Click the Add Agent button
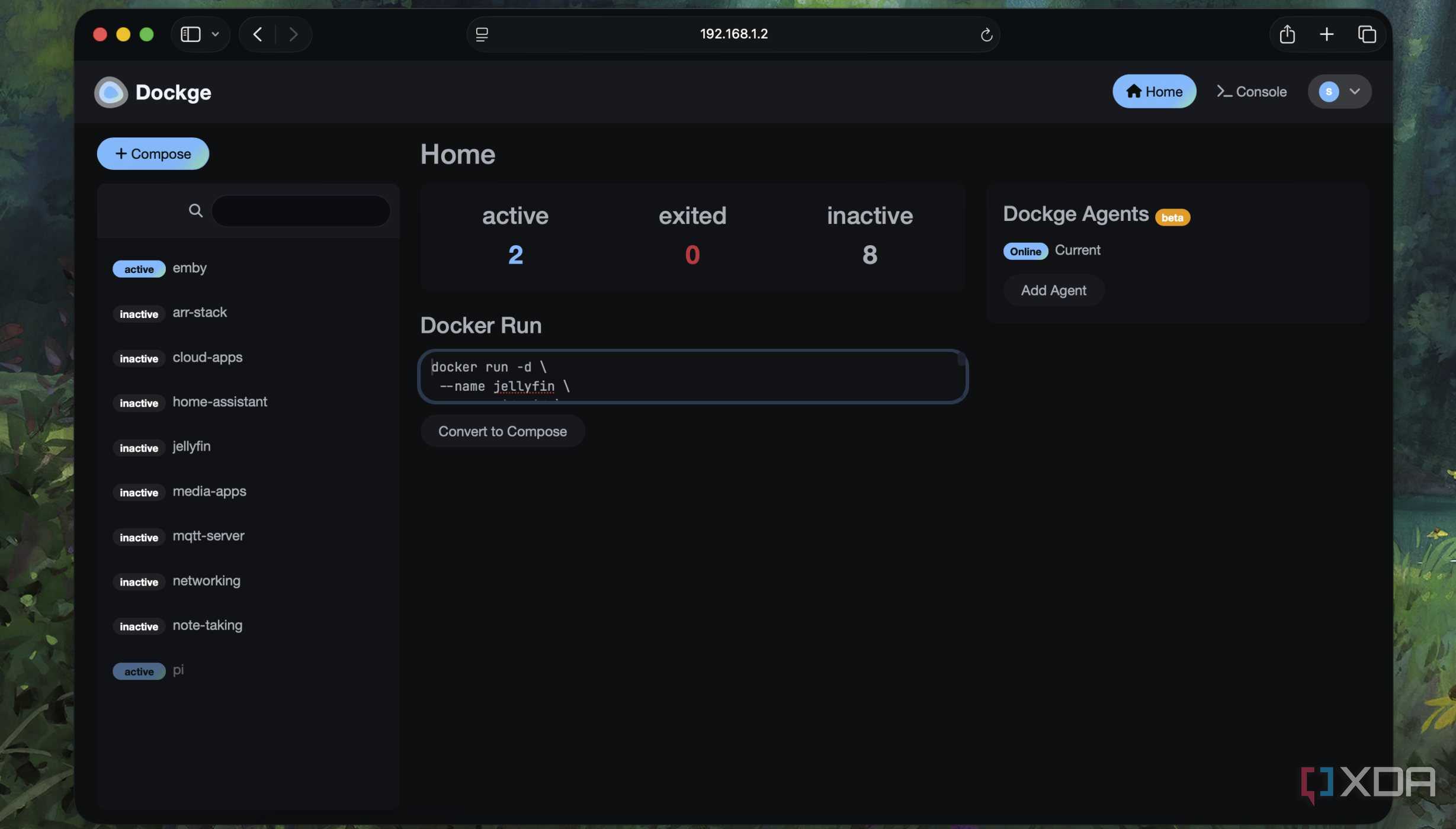This screenshot has width=1456, height=829. pyautogui.click(x=1053, y=290)
